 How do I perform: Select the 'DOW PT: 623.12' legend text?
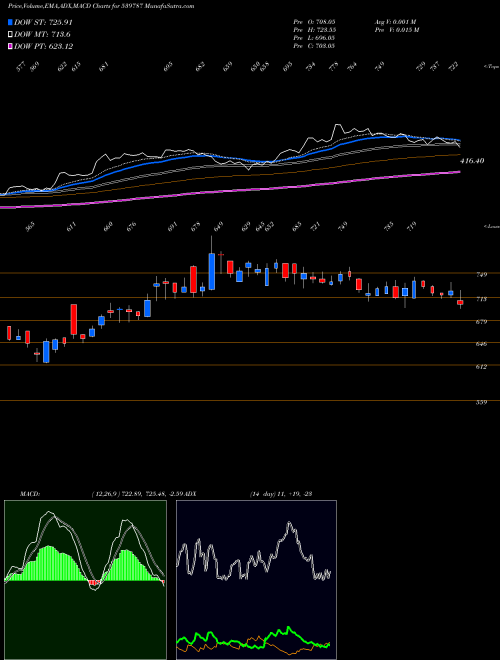[43, 46]
